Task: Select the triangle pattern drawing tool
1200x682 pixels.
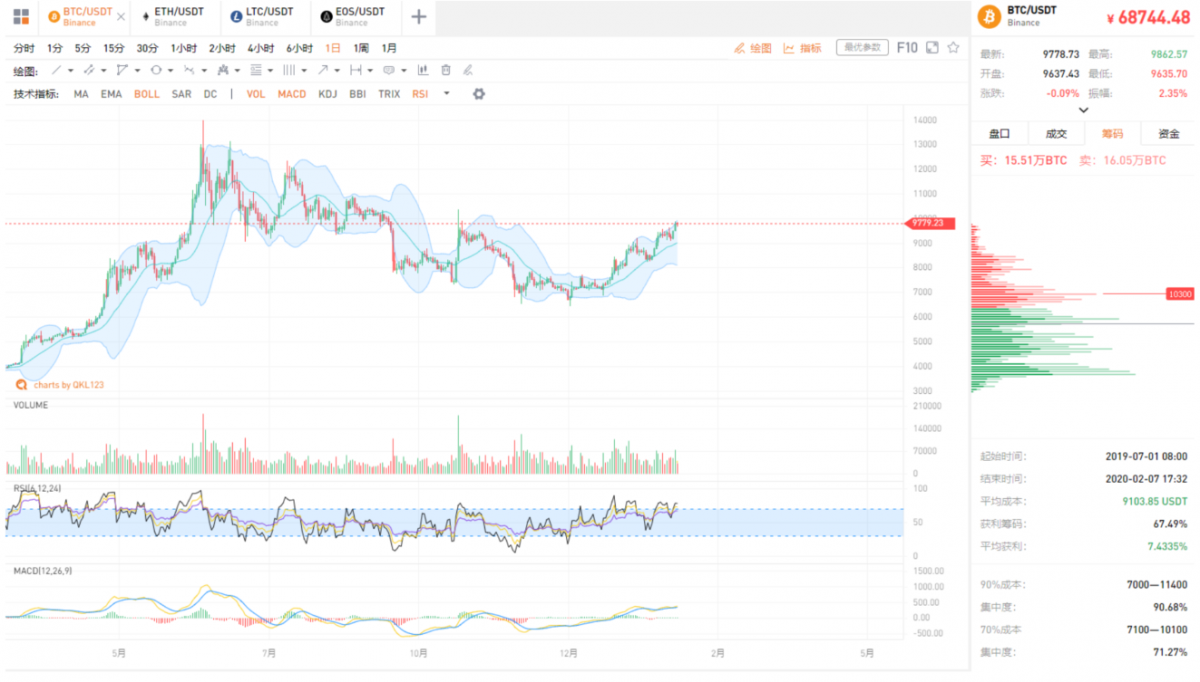Action: 122,70
